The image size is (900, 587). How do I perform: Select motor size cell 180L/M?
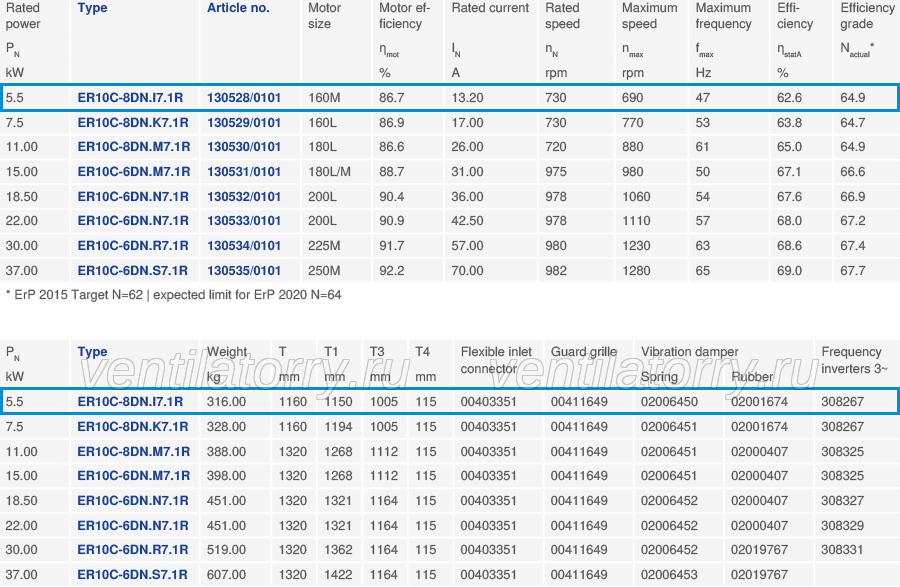click(329, 172)
